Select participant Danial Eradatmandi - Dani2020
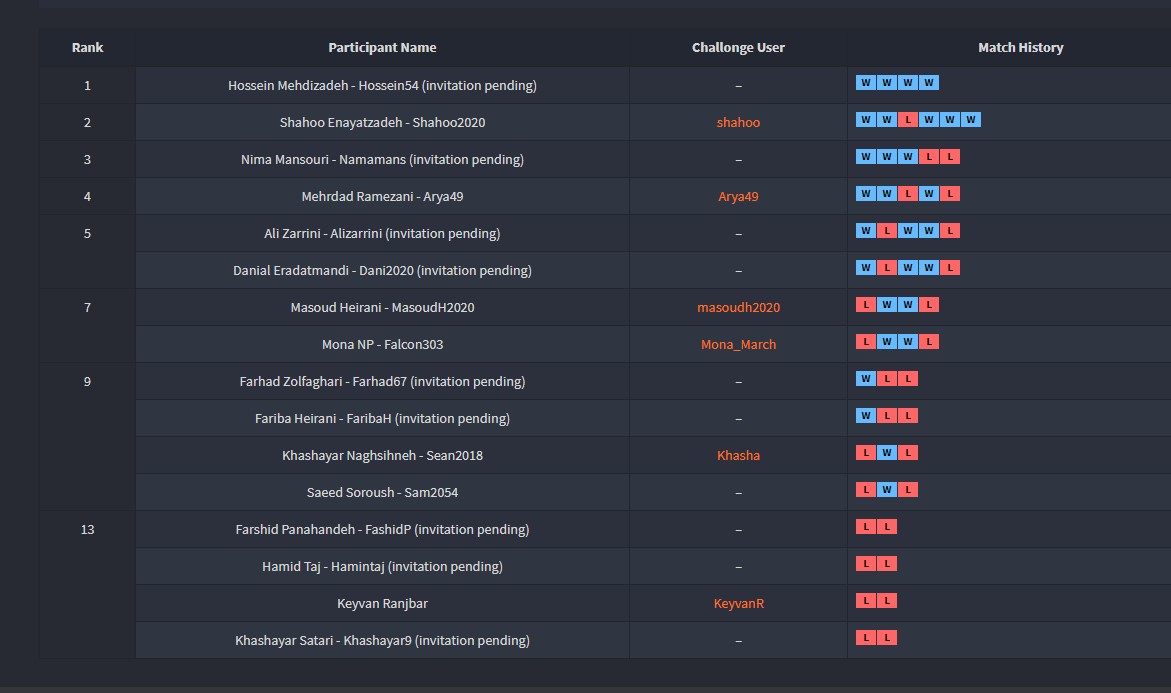This screenshot has height=693, width=1171. point(382,270)
